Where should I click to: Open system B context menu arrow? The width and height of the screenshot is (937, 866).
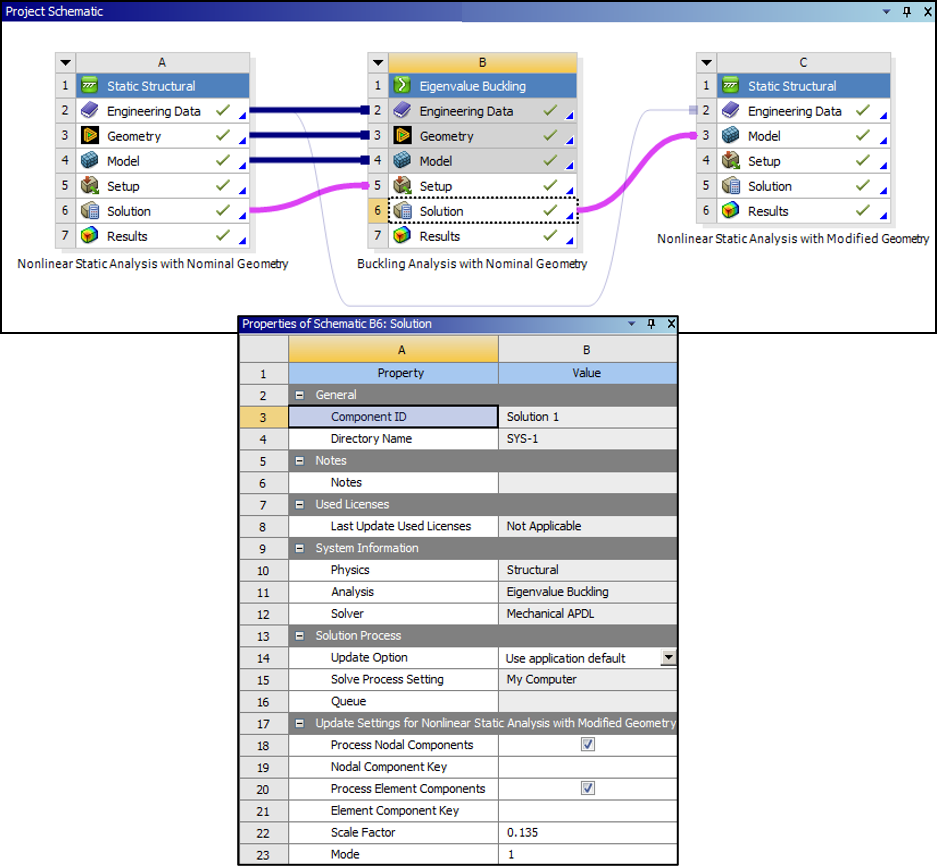(x=378, y=63)
